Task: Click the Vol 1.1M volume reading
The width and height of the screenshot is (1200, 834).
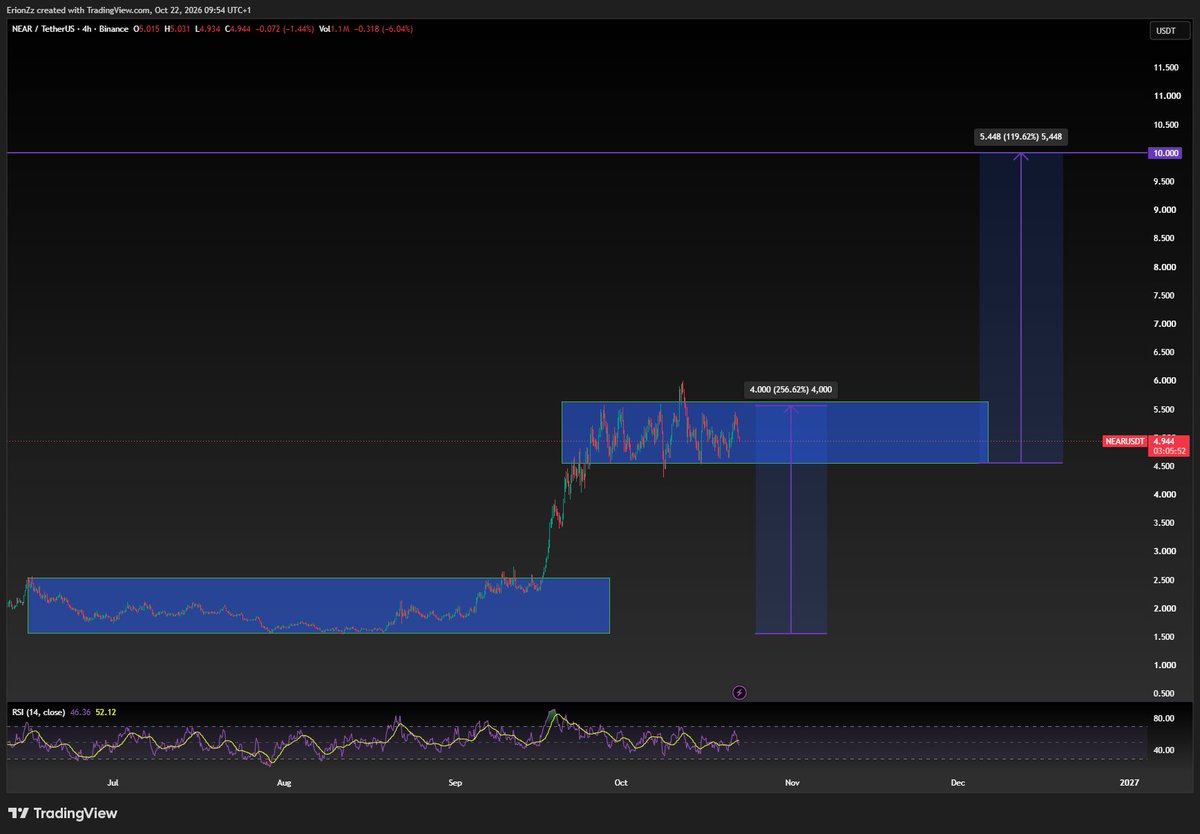Action: click(334, 29)
